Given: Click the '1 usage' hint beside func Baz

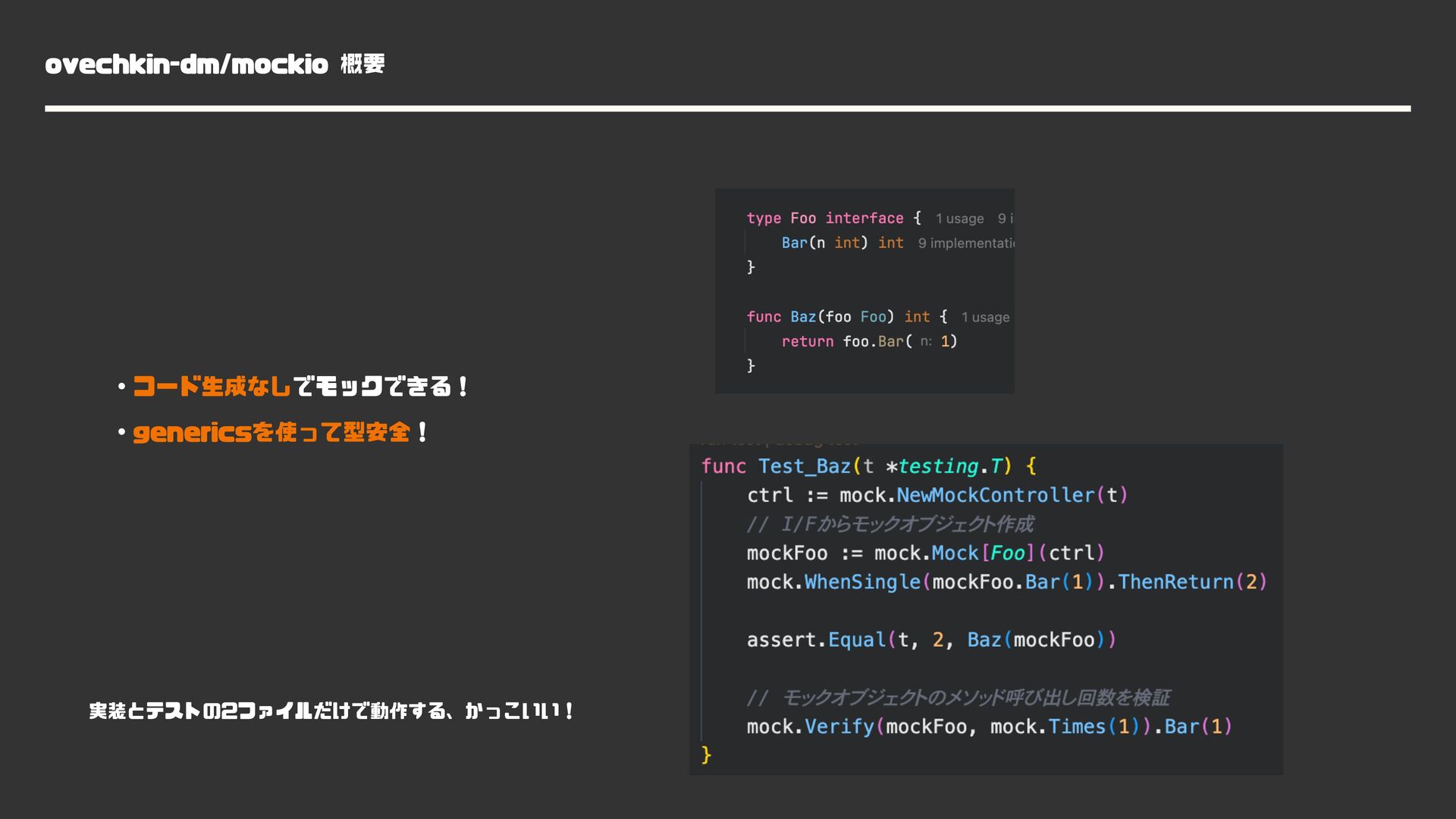Looking at the screenshot, I should pyautogui.click(x=985, y=317).
